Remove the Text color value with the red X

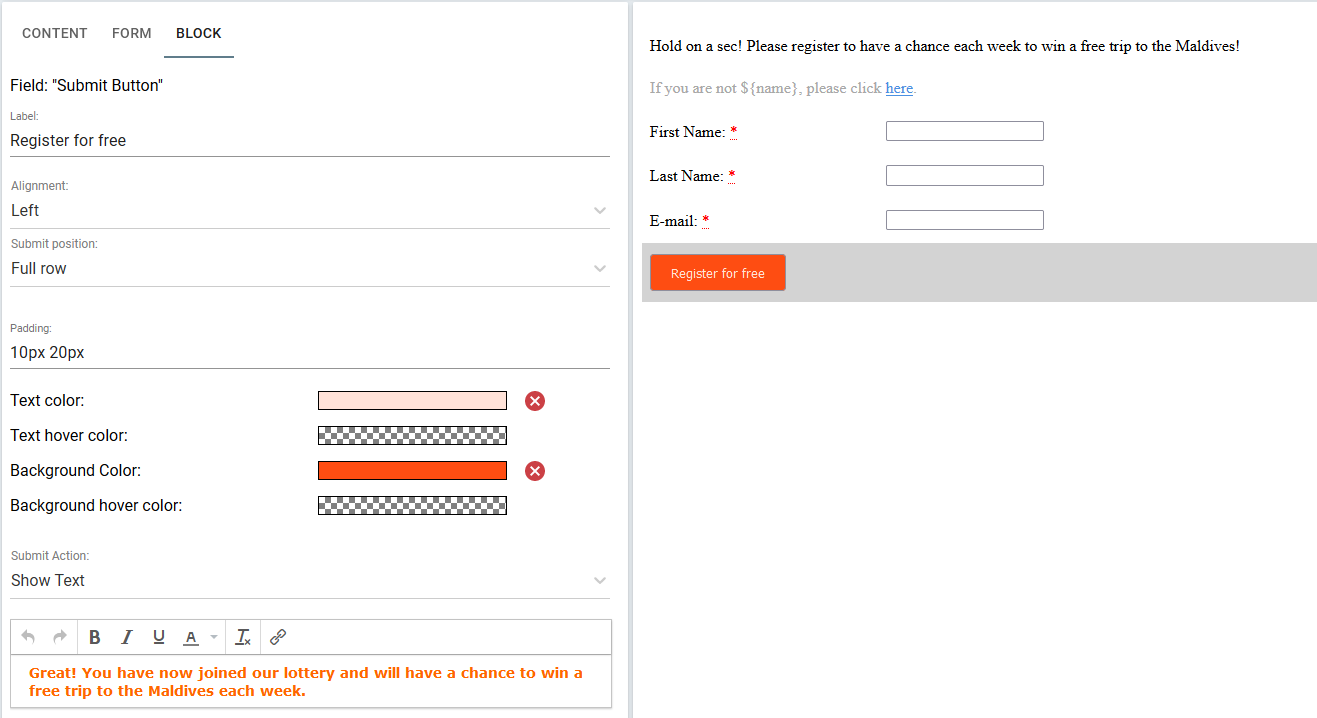pyautogui.click(x=535, y=401)
